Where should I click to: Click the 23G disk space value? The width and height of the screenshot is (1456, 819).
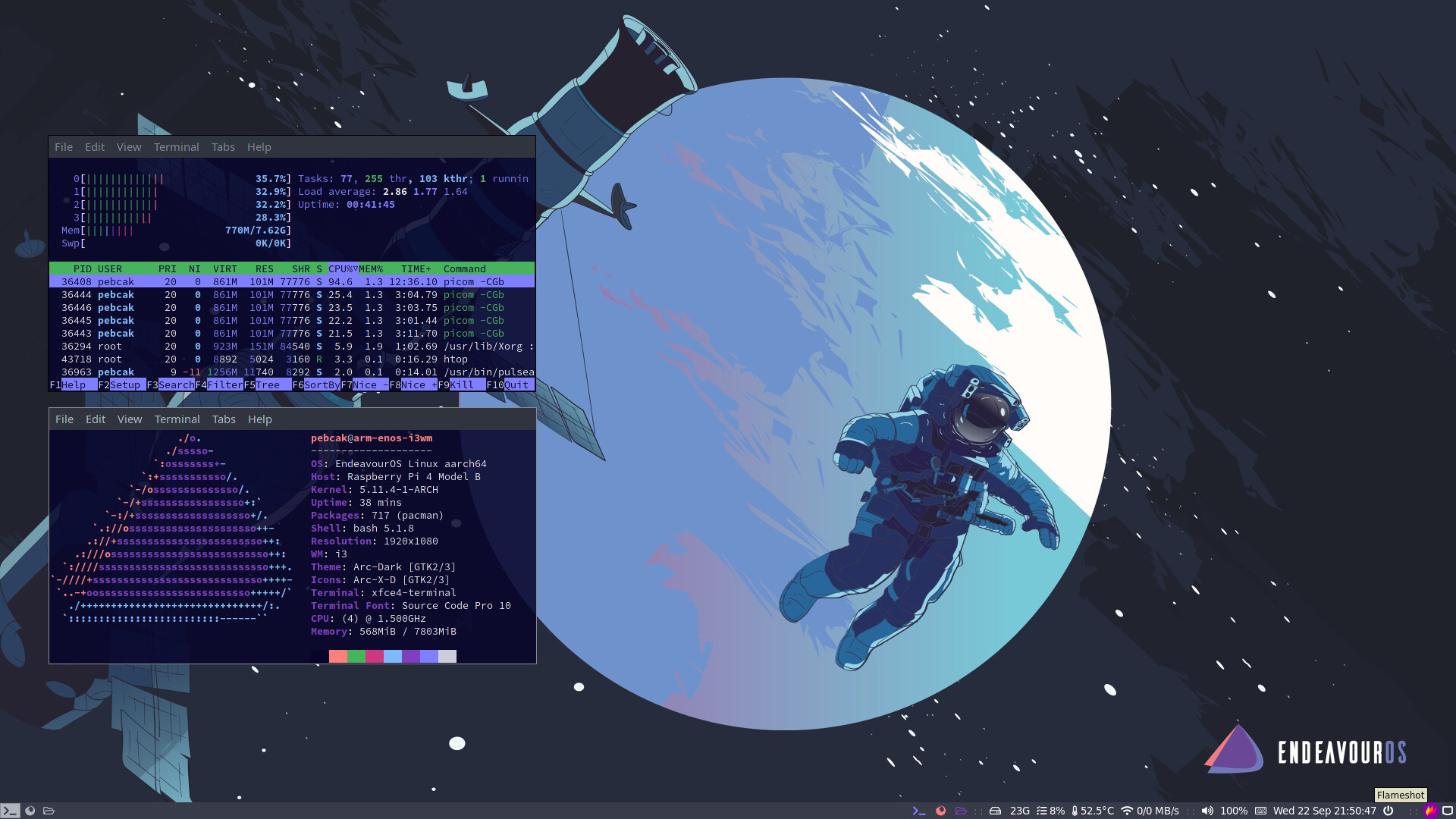[1020, 811]
